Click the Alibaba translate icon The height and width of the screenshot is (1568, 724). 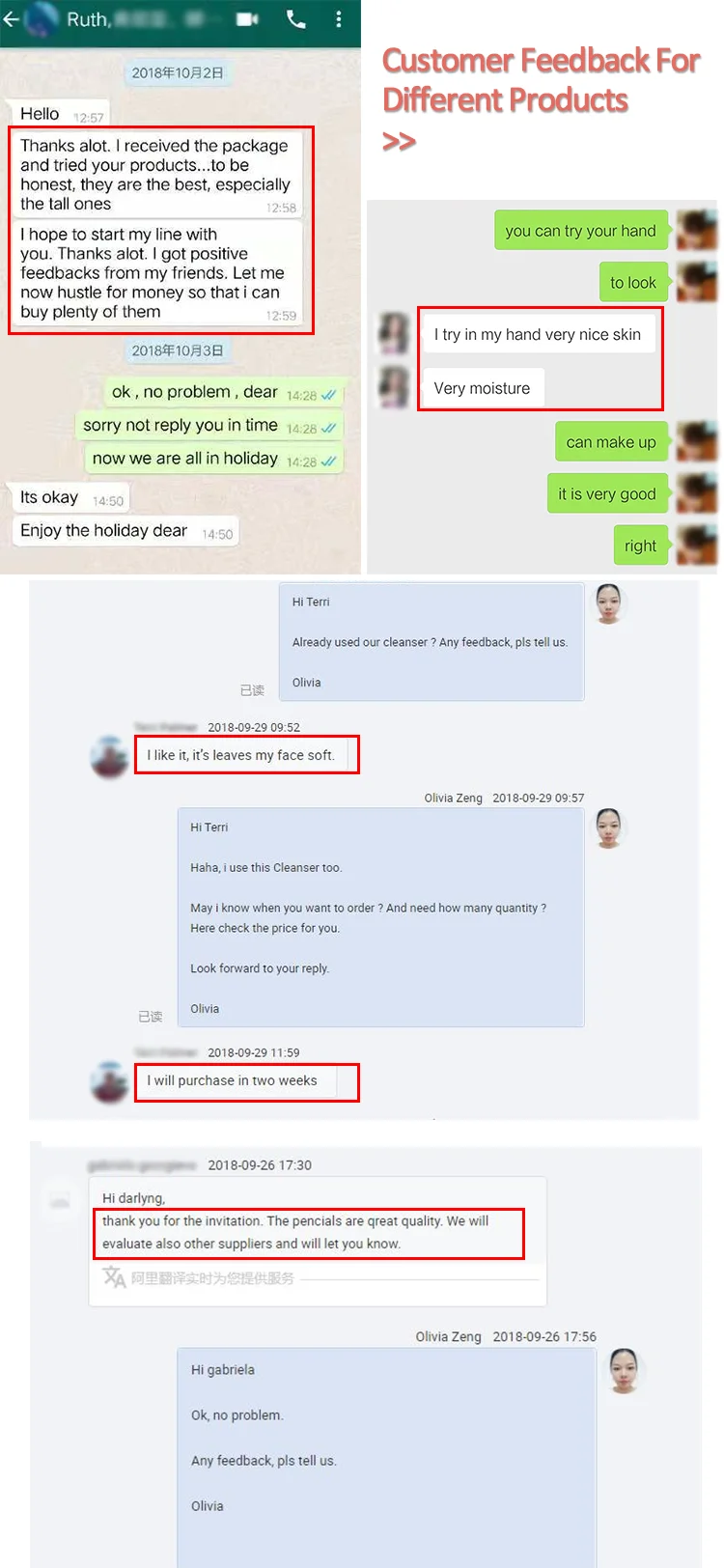pos(114,1276)
